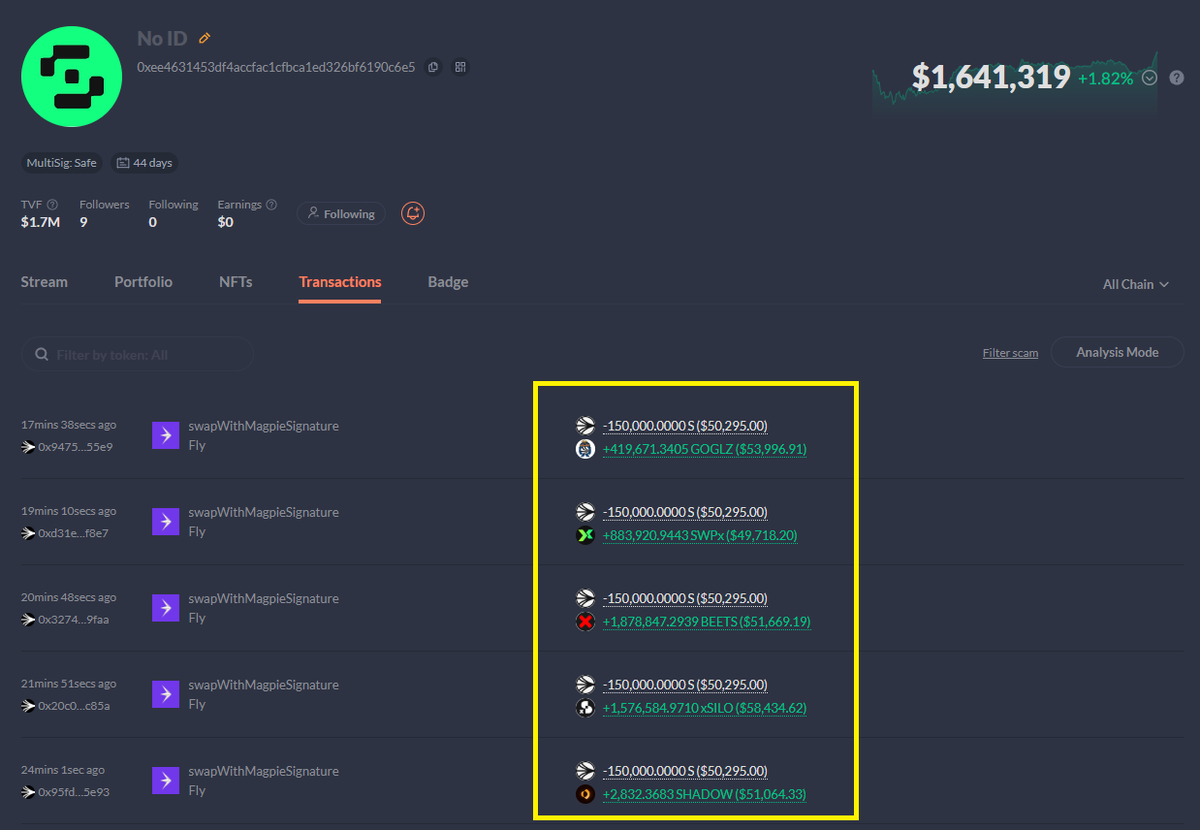1200x830 pixels.
Task: Open transaction hash 0x20c0...c85a
Action: tap(74, 705)
